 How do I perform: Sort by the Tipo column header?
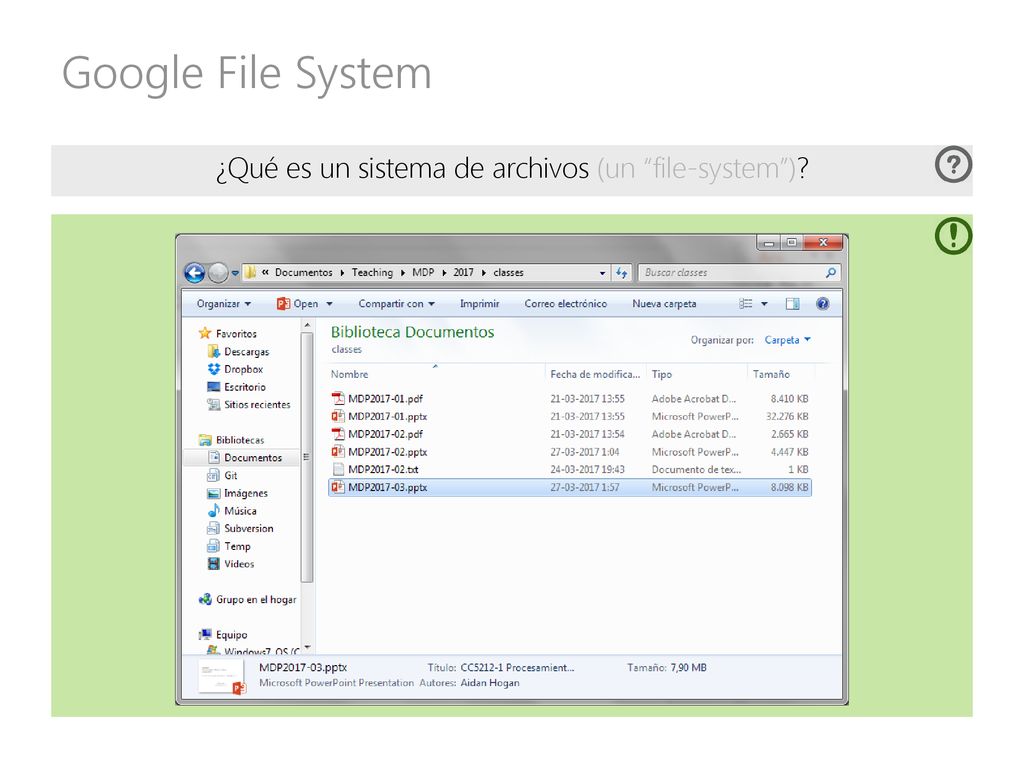[x=662, y=374]
